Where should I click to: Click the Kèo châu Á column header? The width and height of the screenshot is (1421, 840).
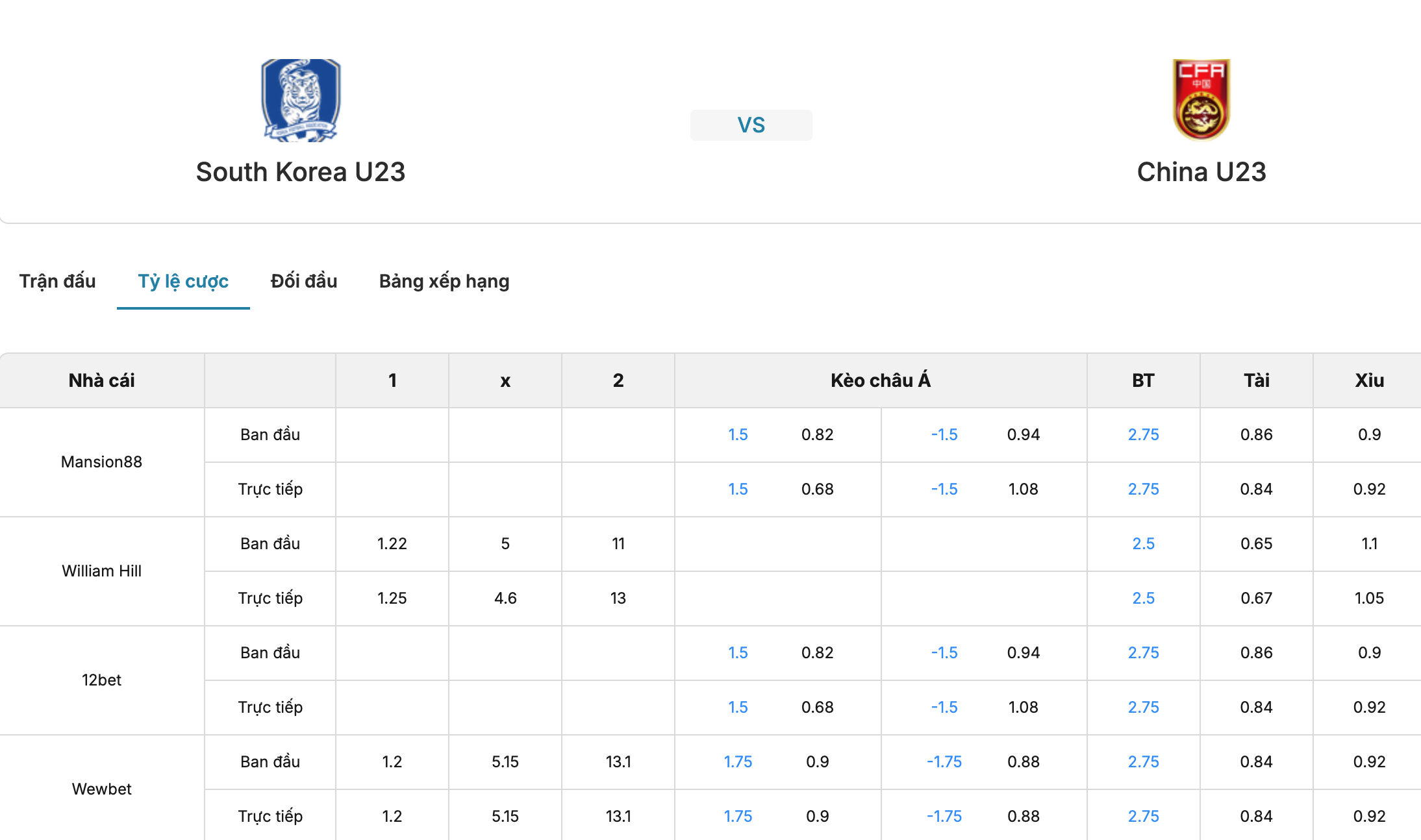click(x=881, y=380)
